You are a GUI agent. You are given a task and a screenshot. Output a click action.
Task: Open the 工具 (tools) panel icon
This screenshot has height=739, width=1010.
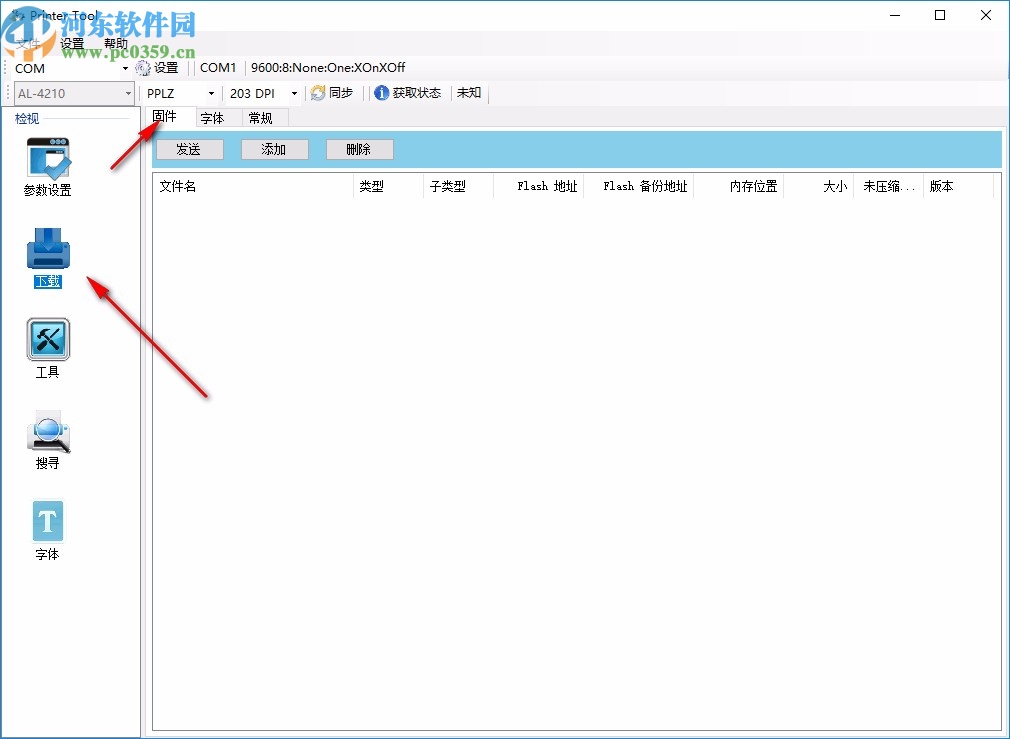[x=47, y=340]
